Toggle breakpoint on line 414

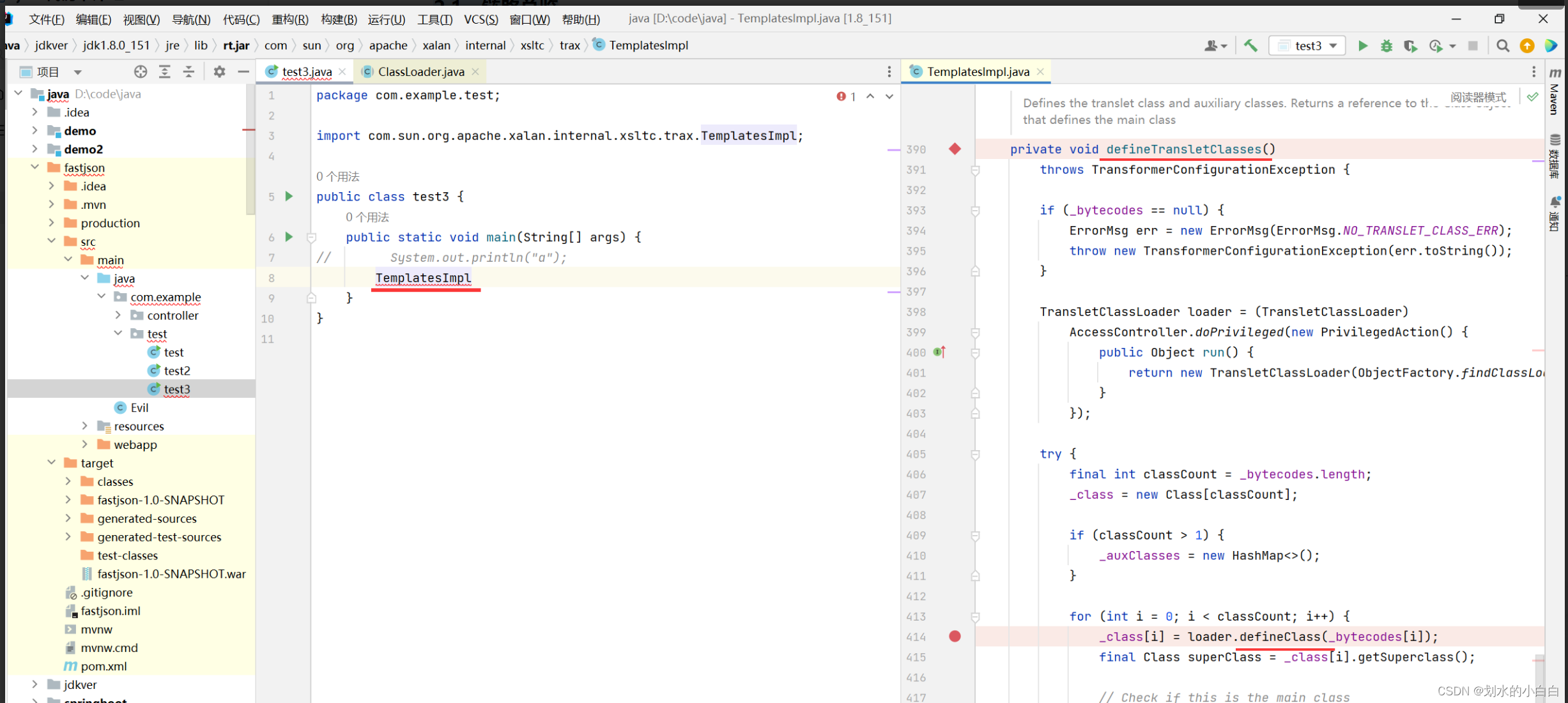[x=955, y=637]
